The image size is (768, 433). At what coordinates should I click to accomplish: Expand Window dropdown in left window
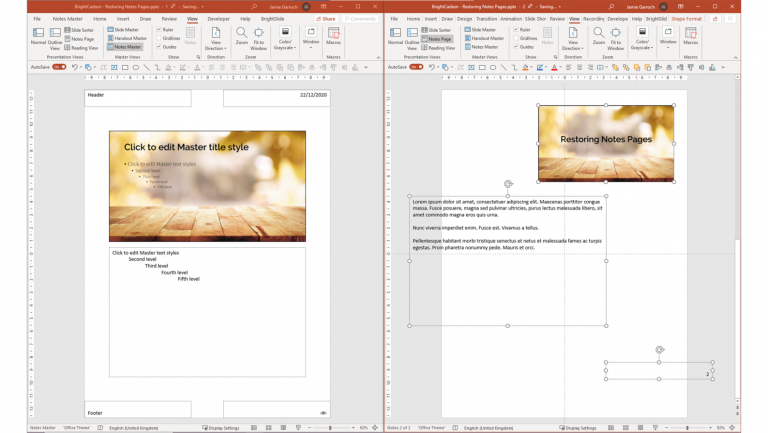coord(311,38)
